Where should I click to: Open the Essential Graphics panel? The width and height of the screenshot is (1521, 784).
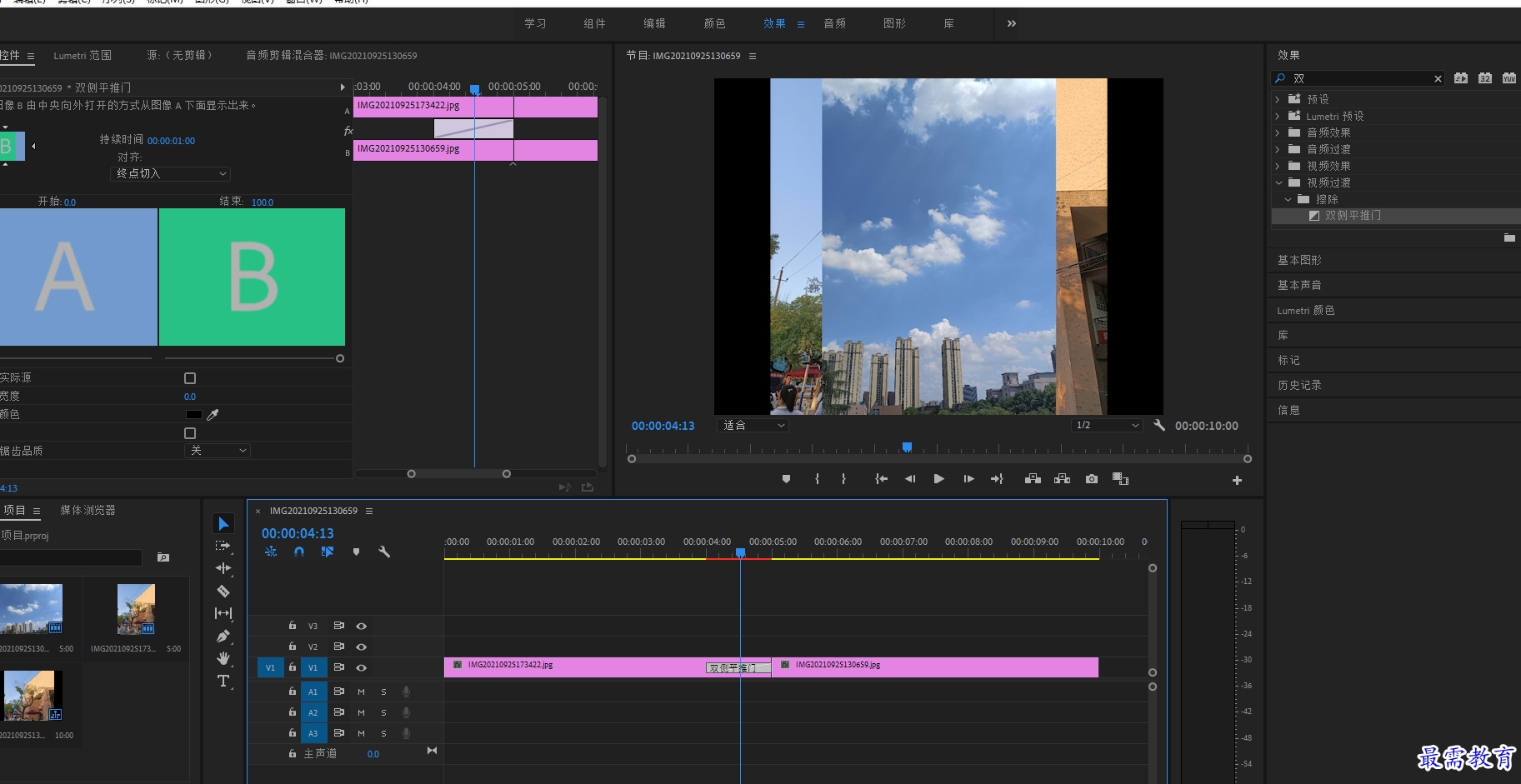tap(1299, 260)
